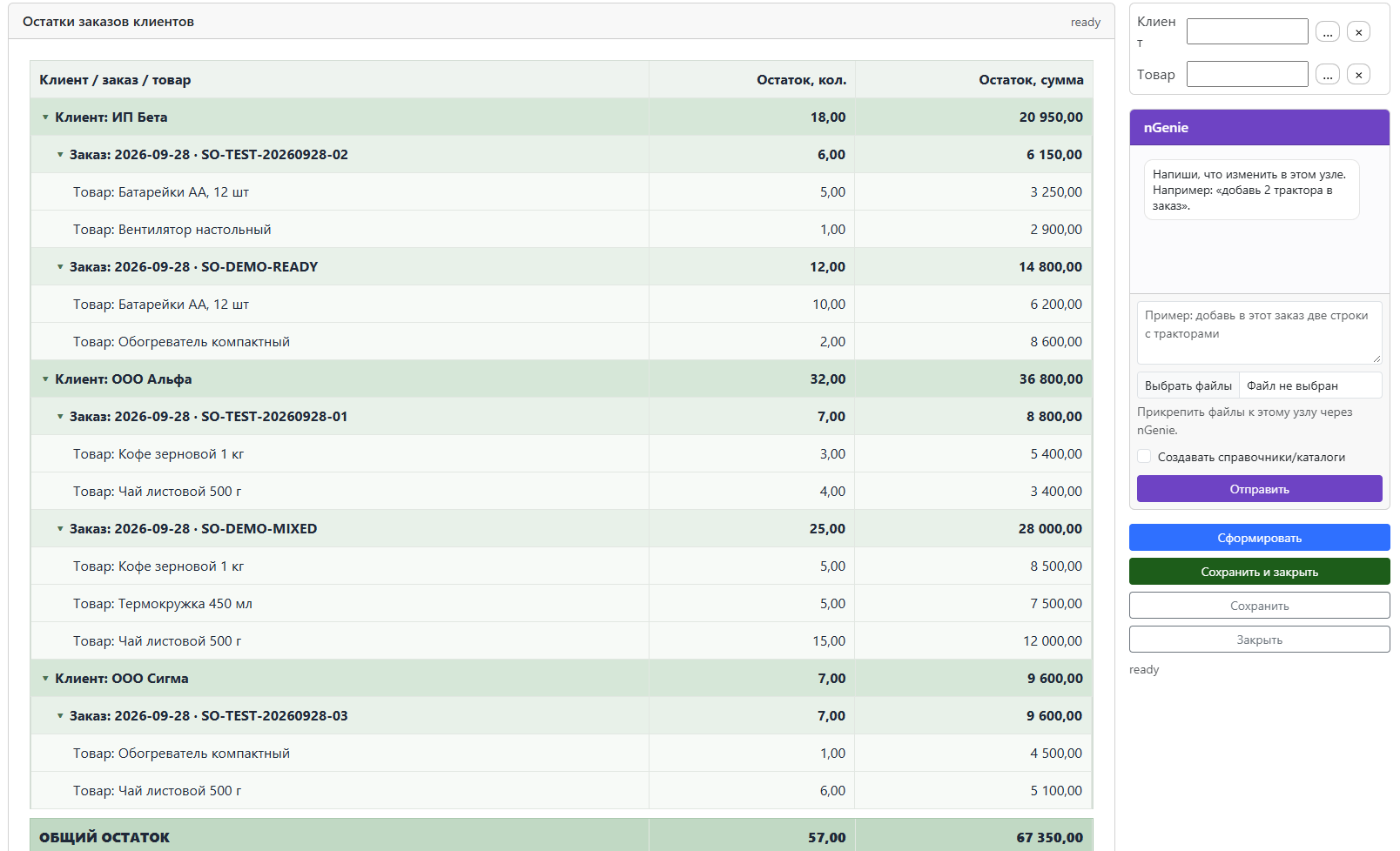The height and width of the screenshot is (851, 1400).
Task: Click ИП Бета total 20 950,00
Action: (1051, 117)
